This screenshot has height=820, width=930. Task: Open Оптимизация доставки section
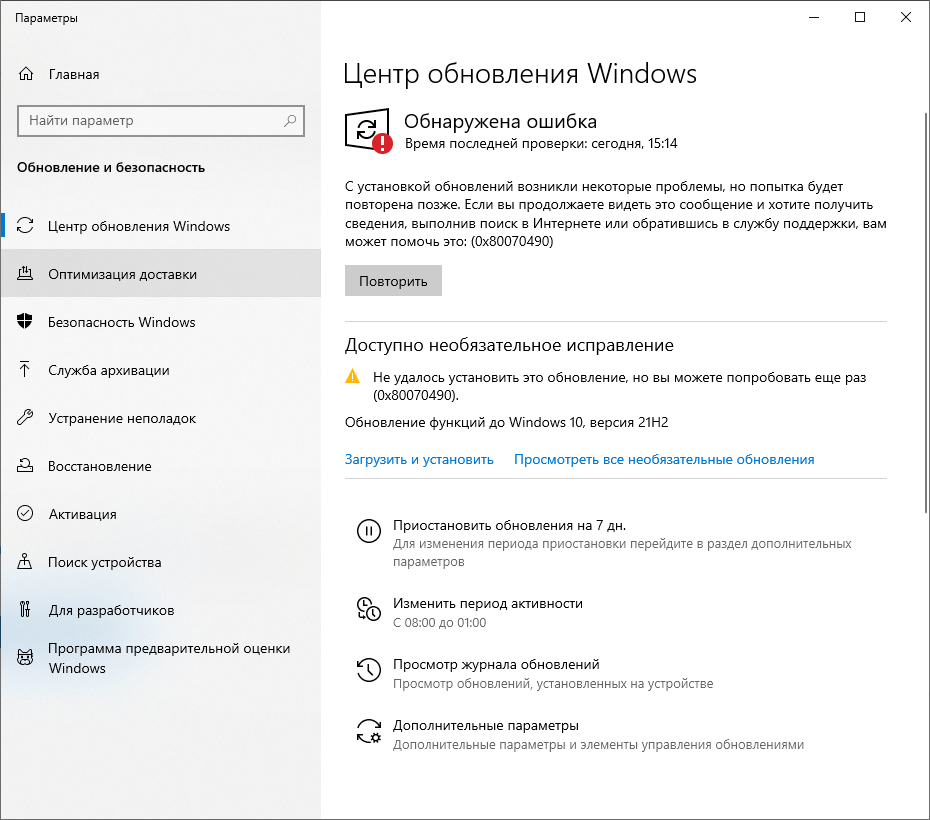[x=160, y=274]
